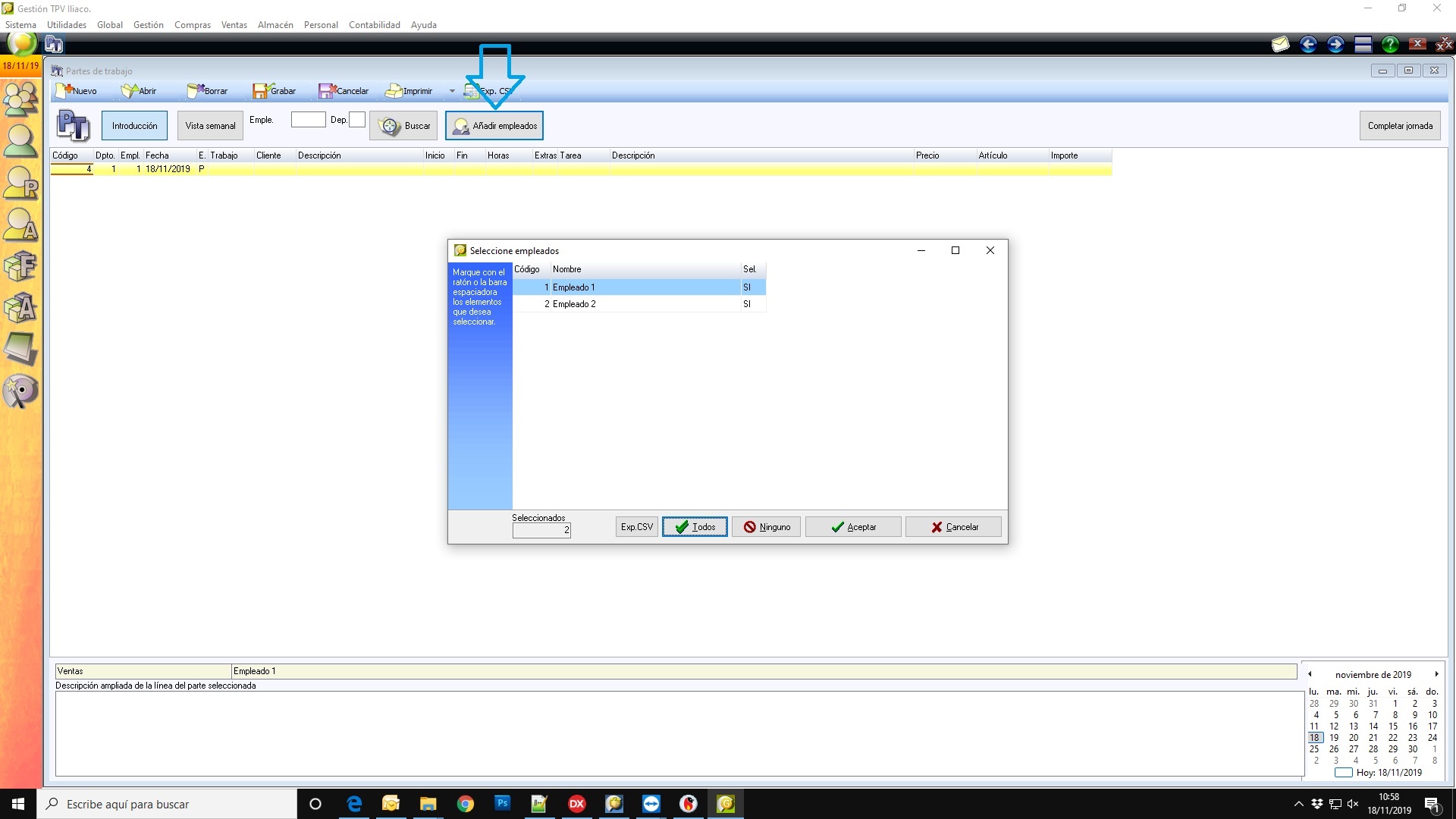Click Aceptar in the employee dialog
The height and width of the screenshot is (819, 1456).
click(x=853, y=527)
